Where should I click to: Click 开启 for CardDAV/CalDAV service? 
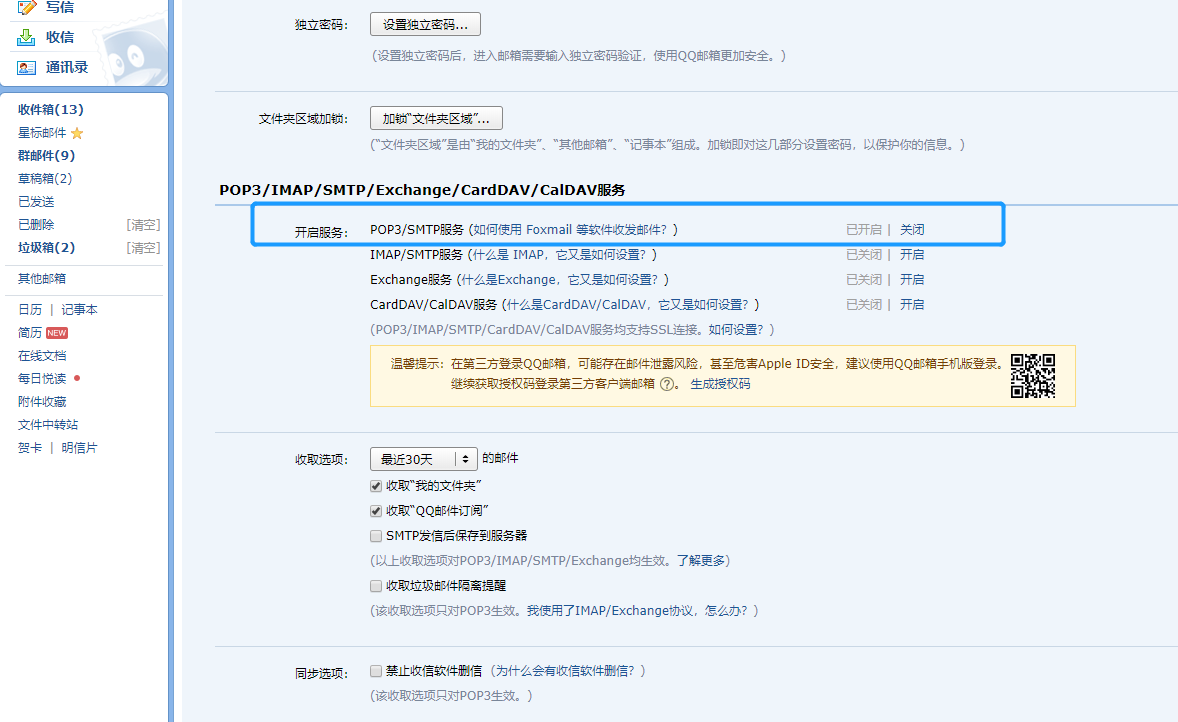pos(912,304)
